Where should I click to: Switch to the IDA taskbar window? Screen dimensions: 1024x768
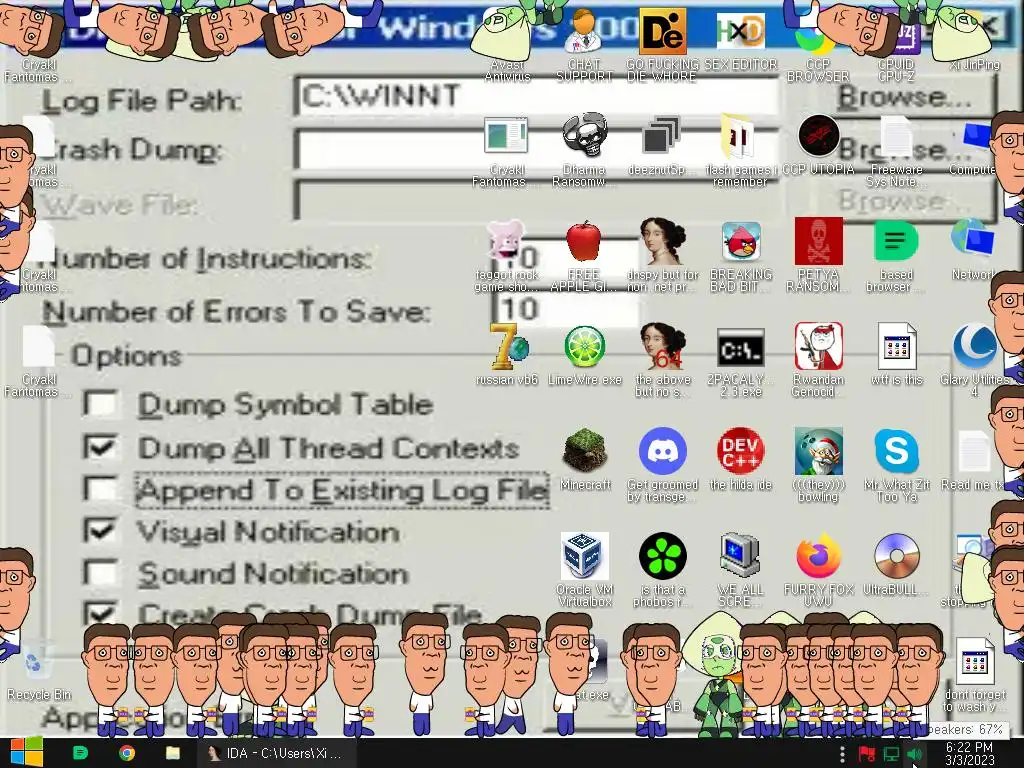276,753
